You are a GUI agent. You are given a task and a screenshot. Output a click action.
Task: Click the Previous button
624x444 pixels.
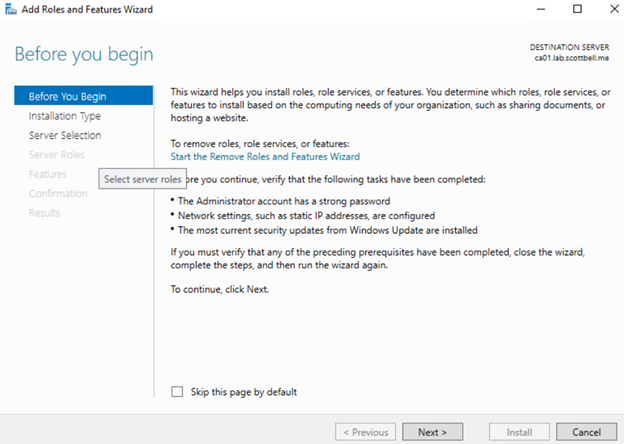point(366,432)
